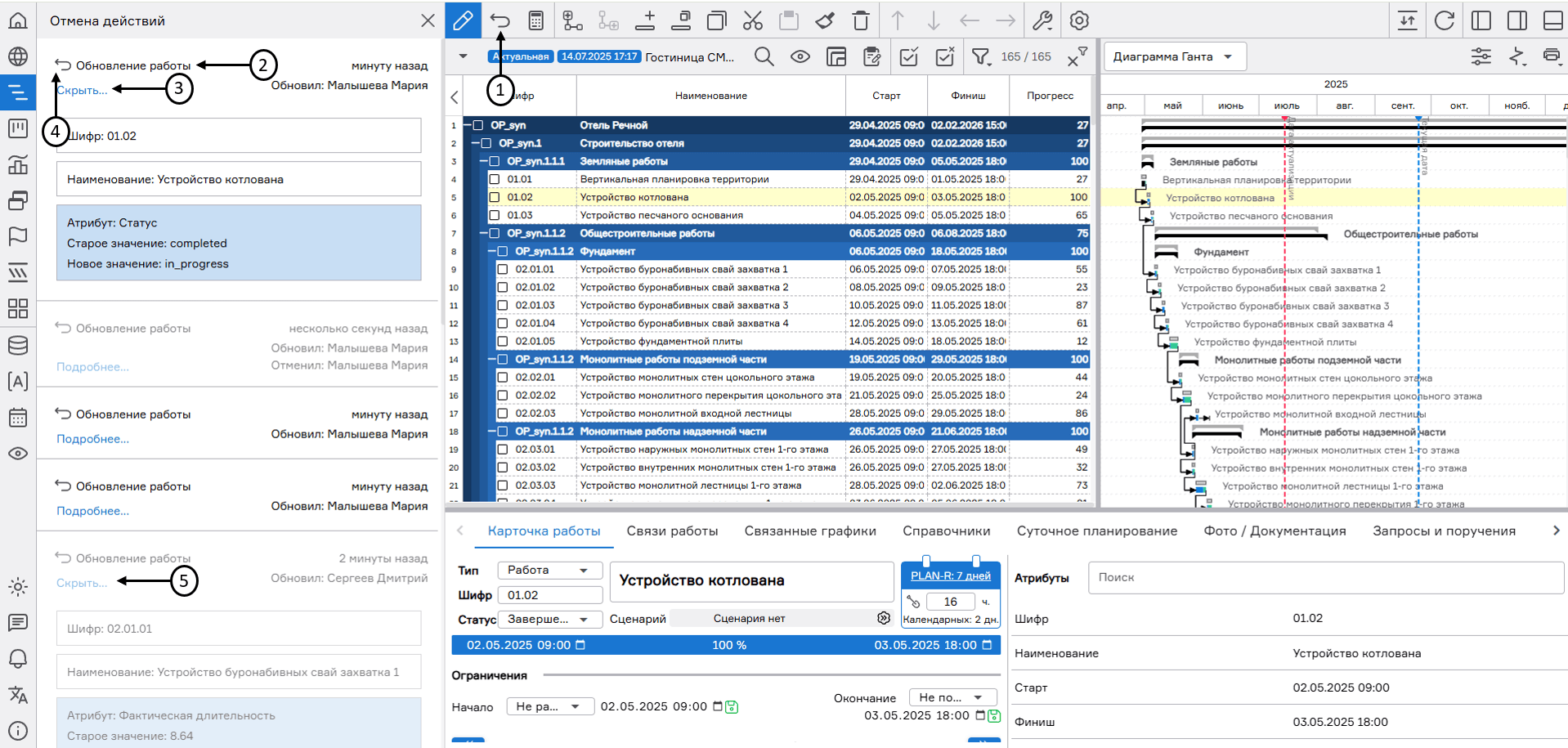Click the undo arrow in top toolbar

500,20
